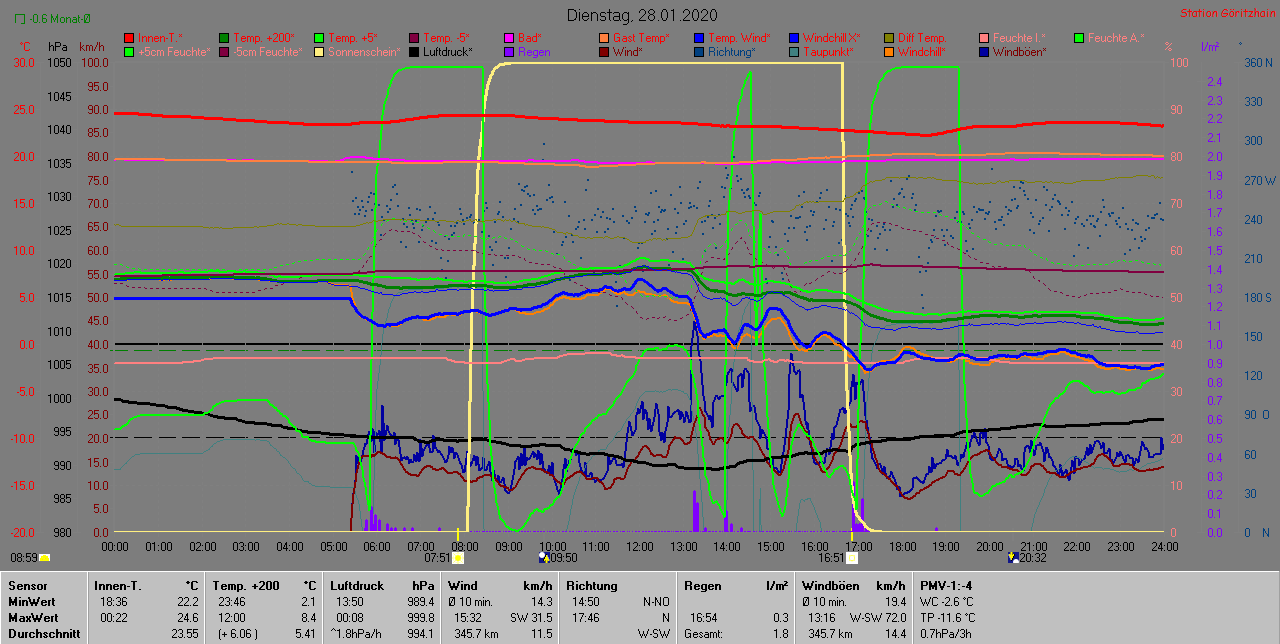Click the chart date title Dienstag, 28.01.2020
Image resolution: width=1280 pixels, height=644 pixels.
tap(640, 15)
